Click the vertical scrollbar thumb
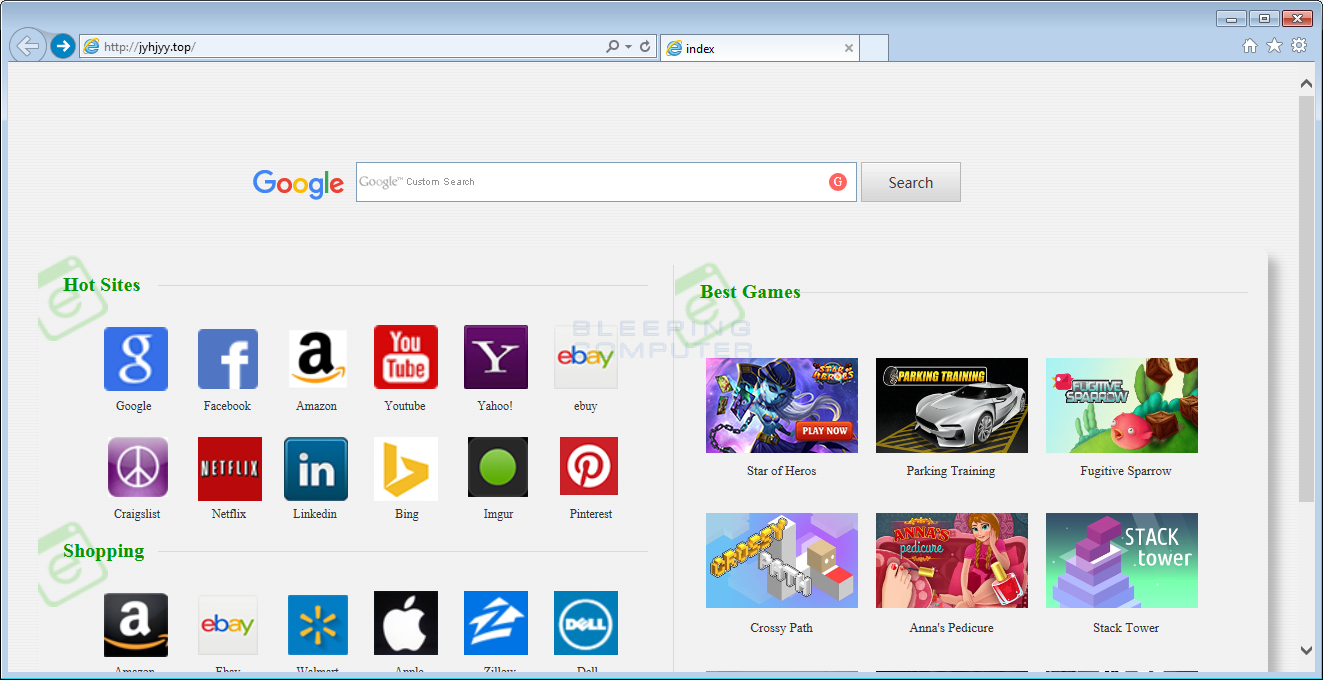 pos(1306,298)
